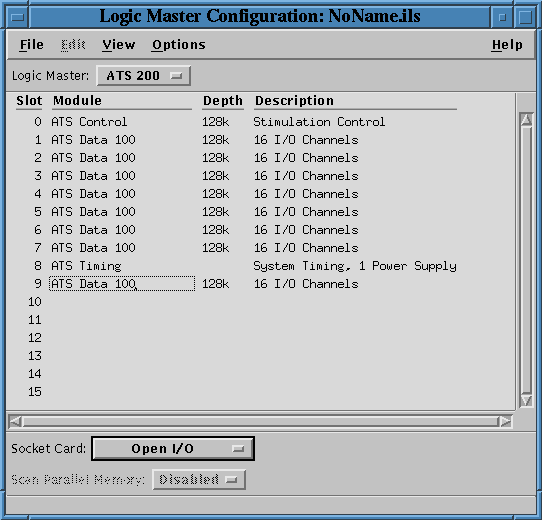Select the ATS Data 100 module in slot 2
The width and height of the screenshot is (542, 520).
(93, 158)
